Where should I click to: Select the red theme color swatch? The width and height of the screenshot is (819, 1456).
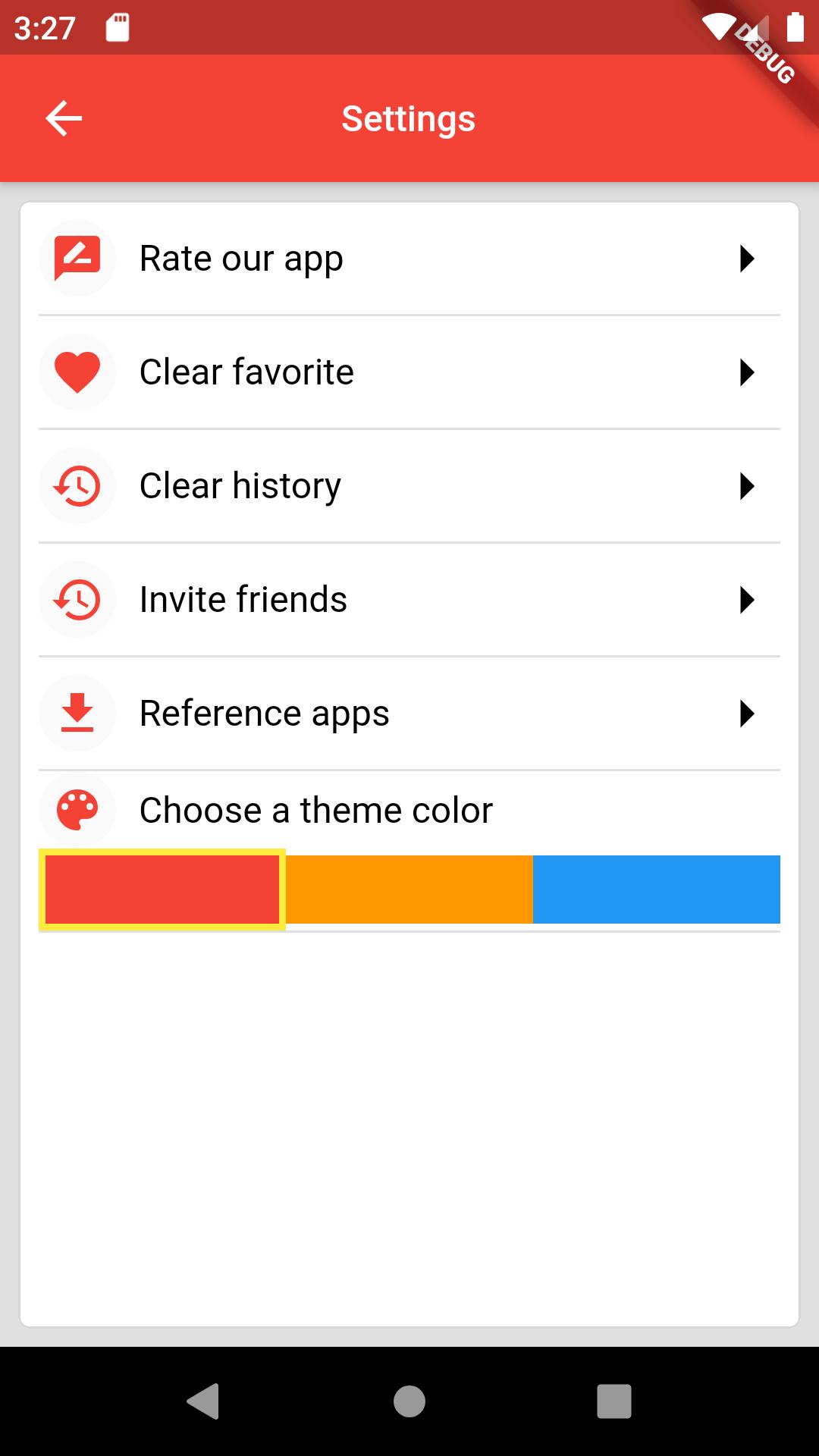click(x=162, y=890)
